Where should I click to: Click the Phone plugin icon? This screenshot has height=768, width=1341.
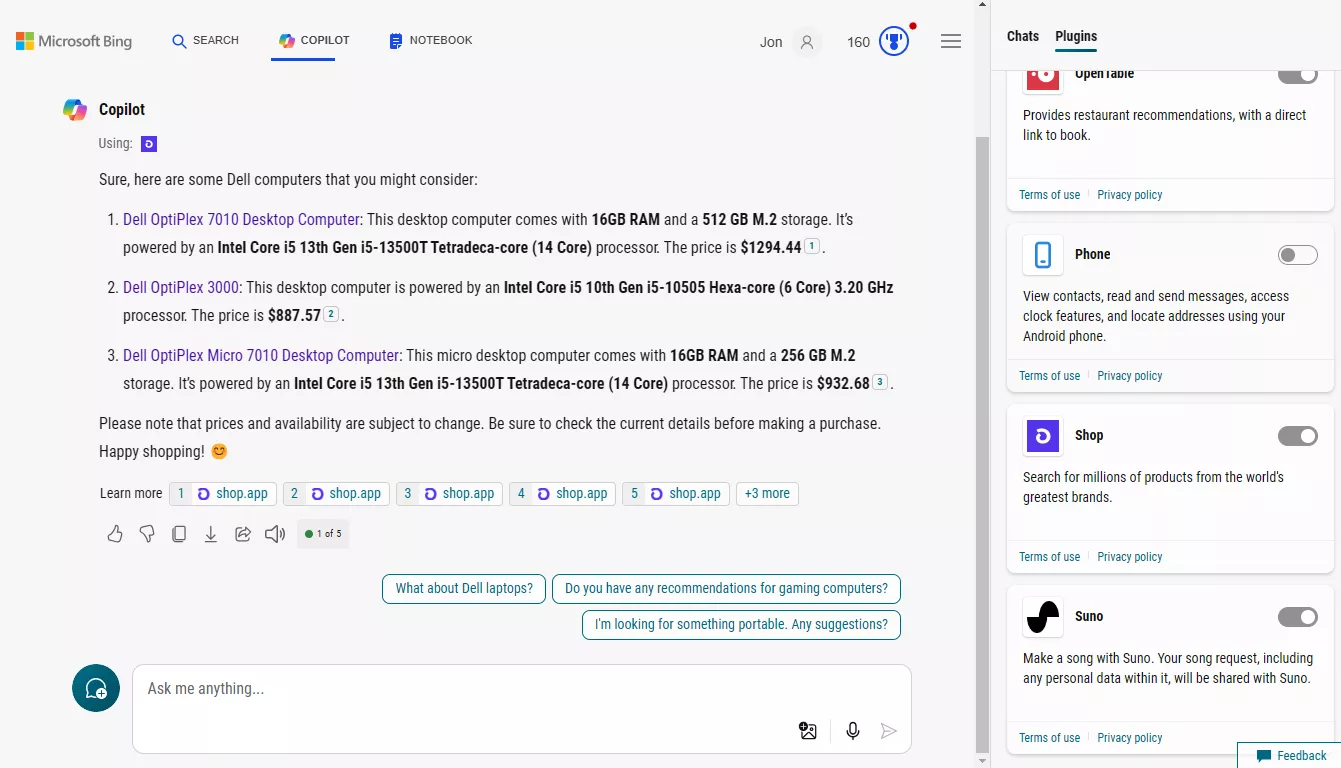(1043, 255)
